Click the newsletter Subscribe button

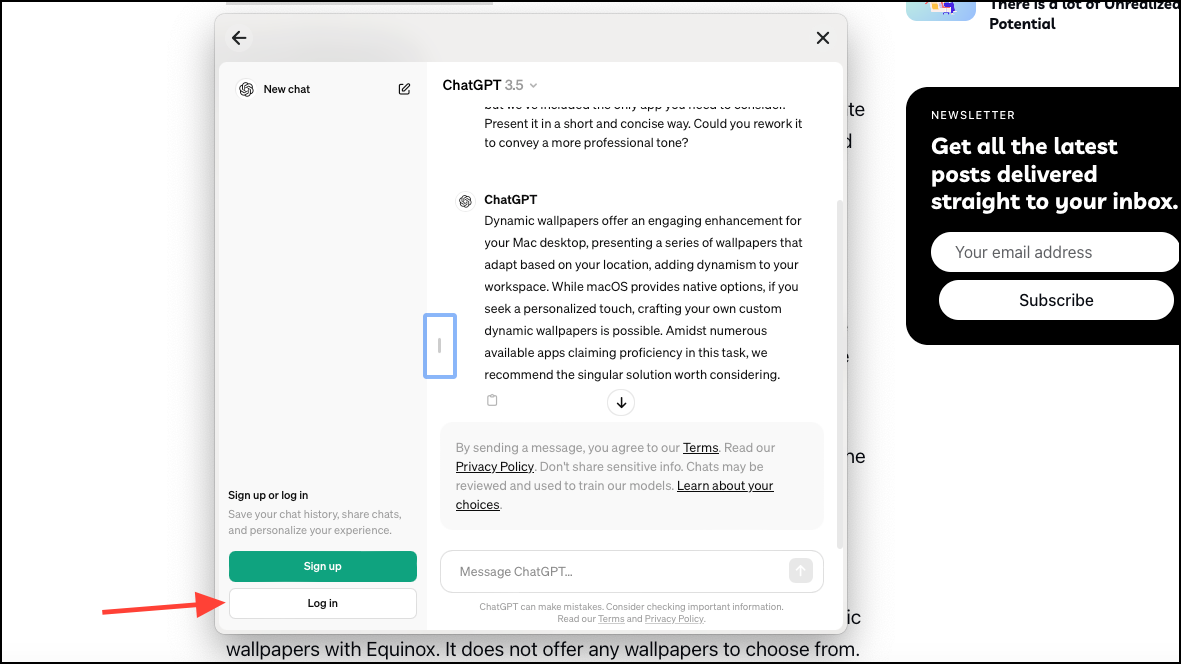[1056, 300]
